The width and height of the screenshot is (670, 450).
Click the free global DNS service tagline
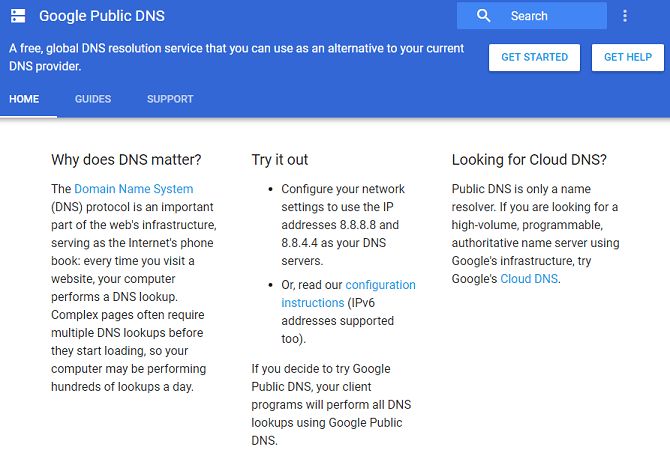coord(236,57)
